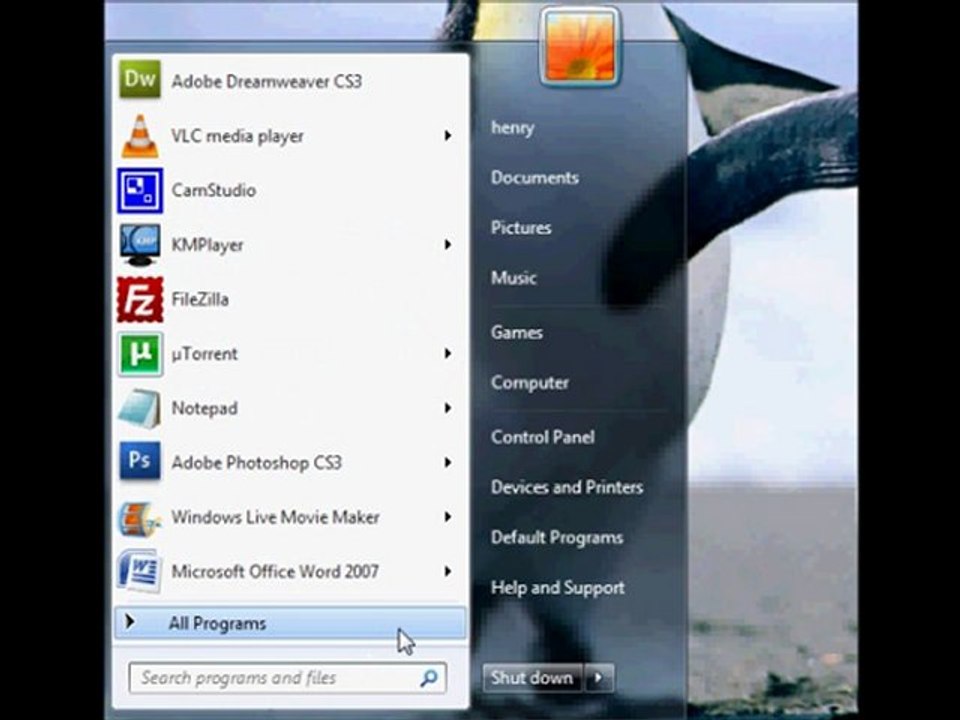Click the KMPlayer label

point(208,245)
